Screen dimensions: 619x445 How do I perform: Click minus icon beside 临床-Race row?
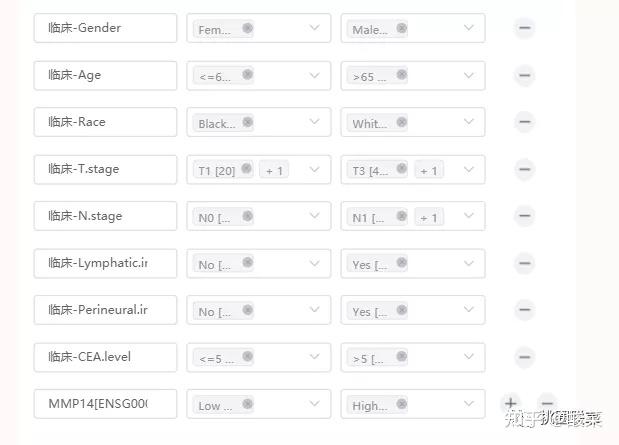click(524, 122)
